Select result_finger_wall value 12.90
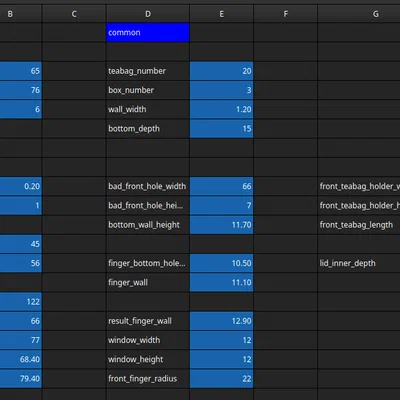400x400 pixels. point(221,321)
